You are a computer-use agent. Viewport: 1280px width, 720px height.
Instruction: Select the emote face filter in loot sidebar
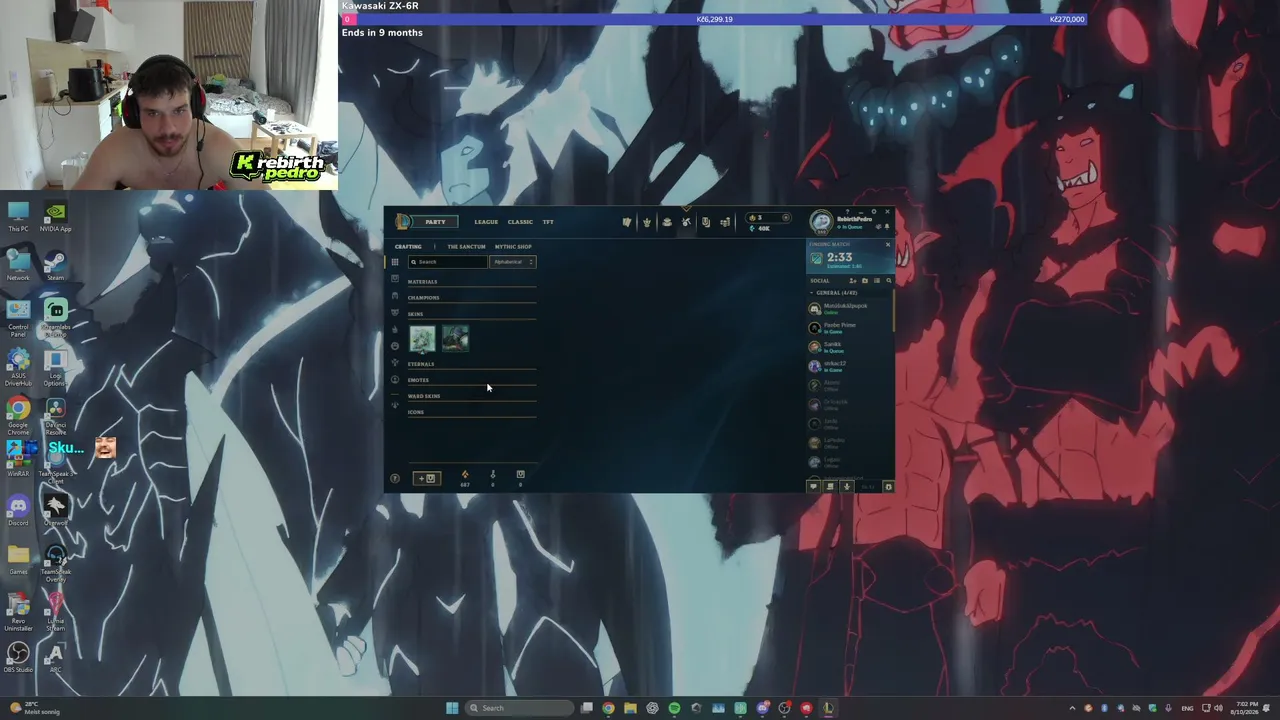(395, 346)
